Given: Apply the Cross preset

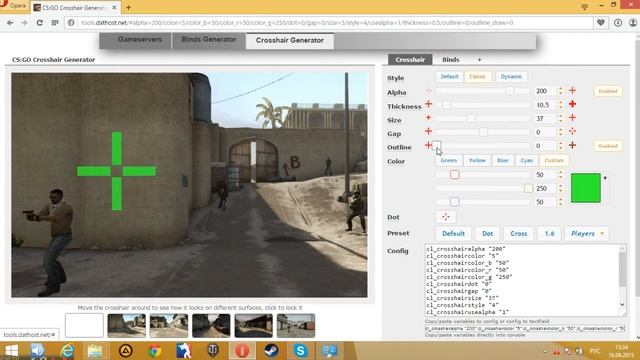Looking at the screenshot, I should (x=518, y=233).
